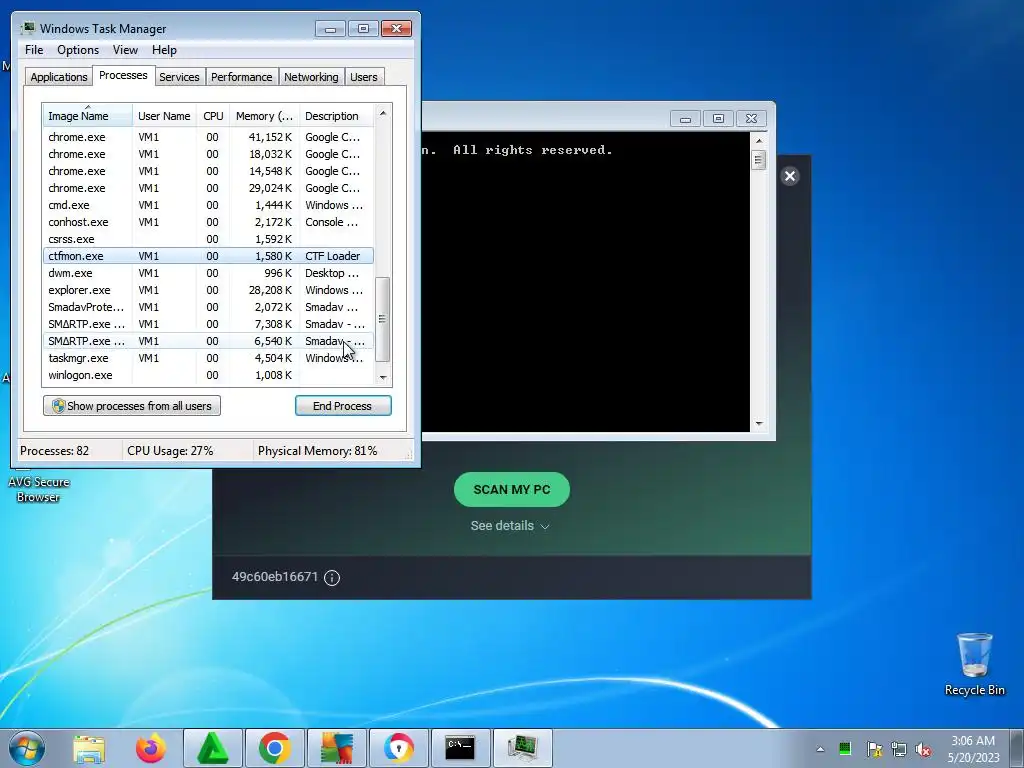Select the explorer.exe process row
Viewport: 1024px width, 768px height.
tap(208, 290)
